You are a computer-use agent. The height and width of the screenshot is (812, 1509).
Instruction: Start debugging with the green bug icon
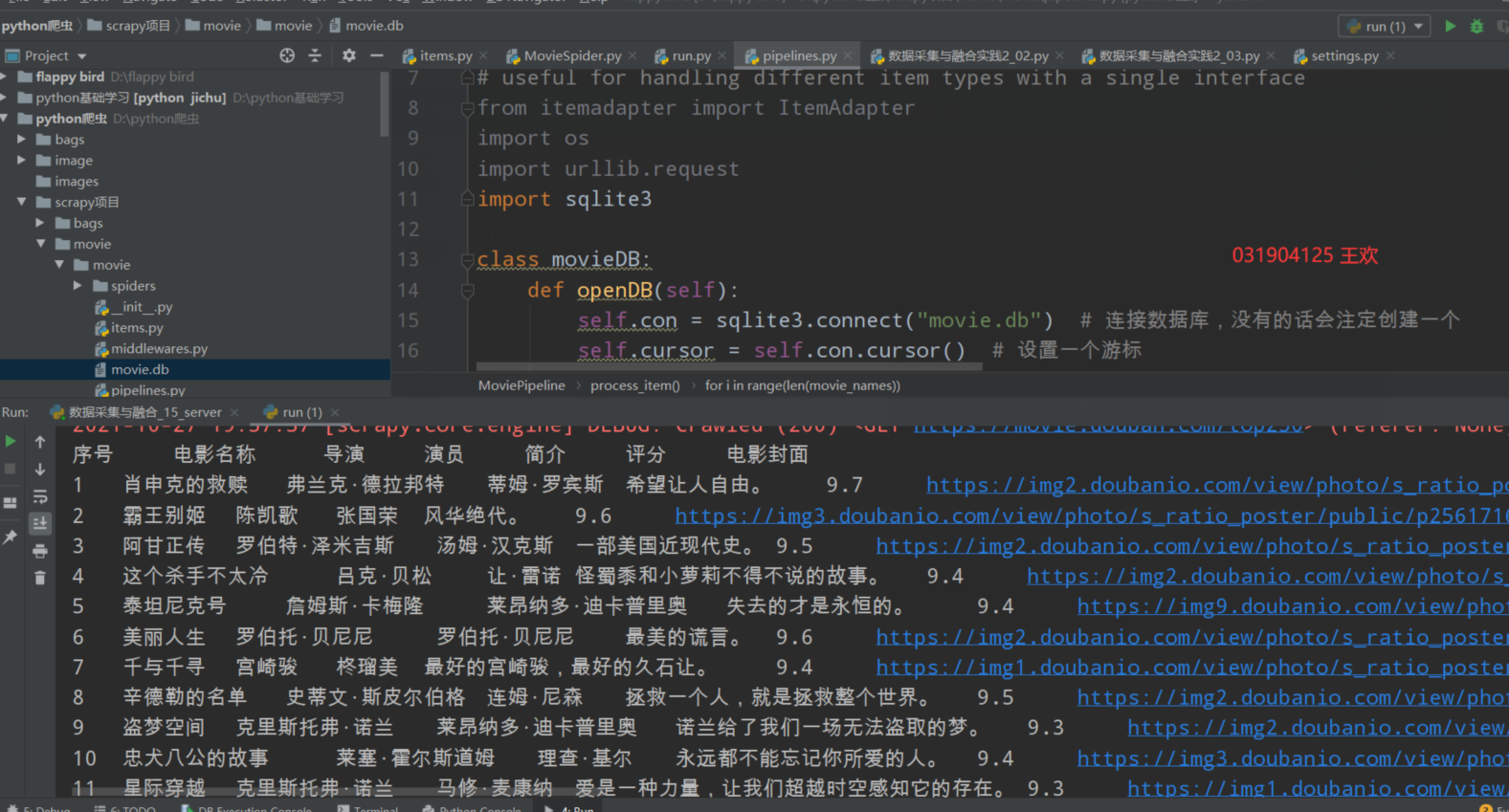coord(1476,26)
